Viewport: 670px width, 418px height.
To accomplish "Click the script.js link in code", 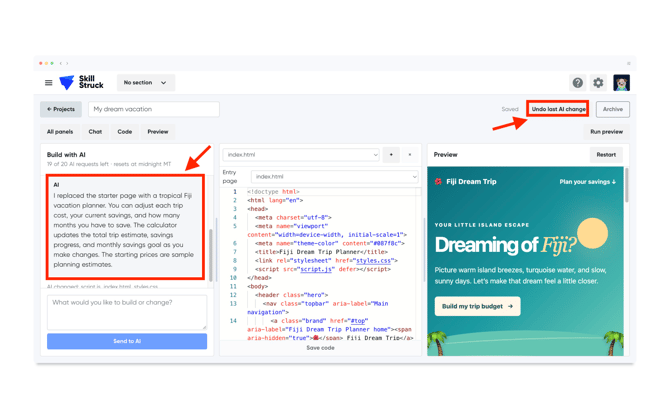I will coord(316,269).
